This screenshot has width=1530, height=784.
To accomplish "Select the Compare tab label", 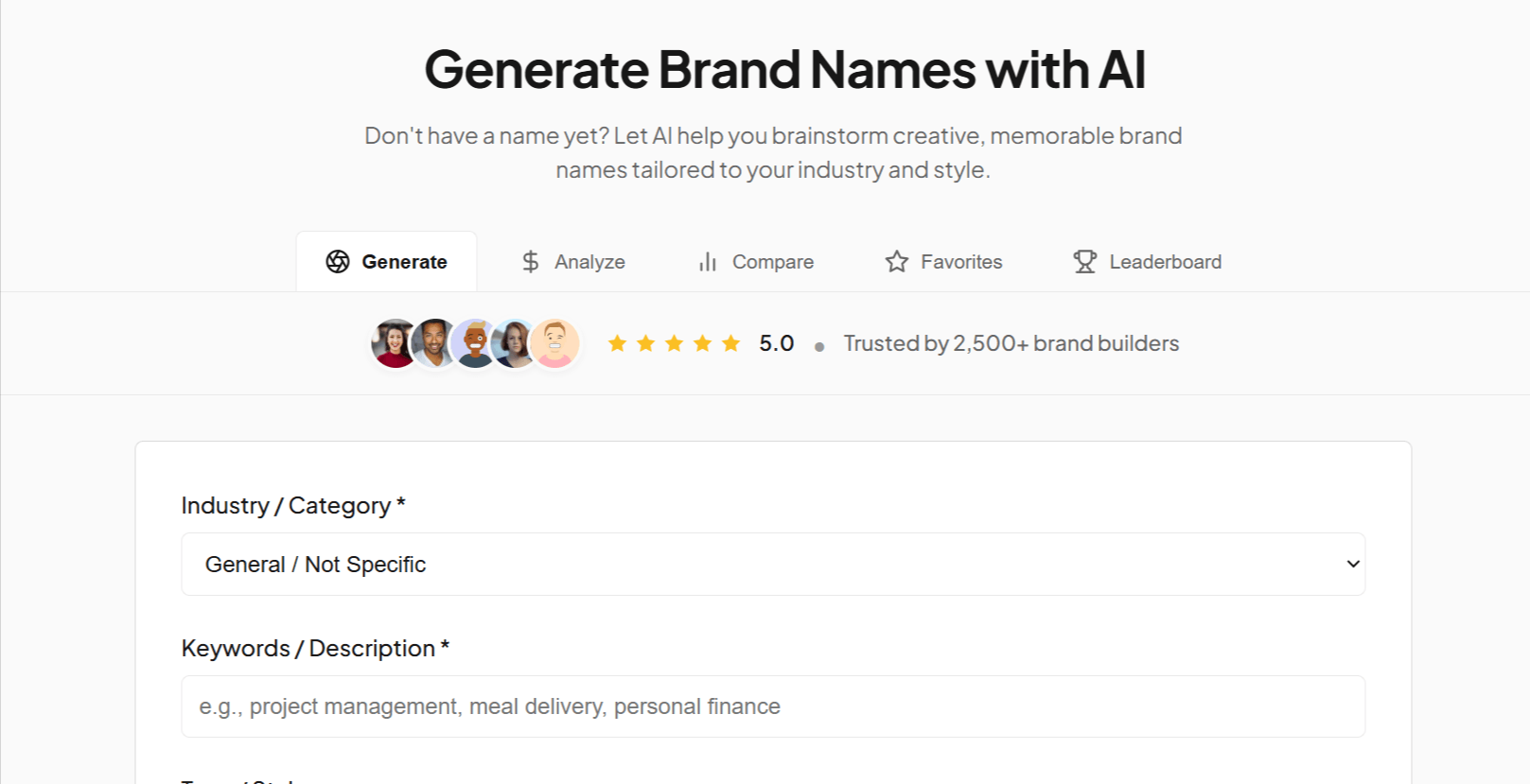I will [x=772, y=262].
